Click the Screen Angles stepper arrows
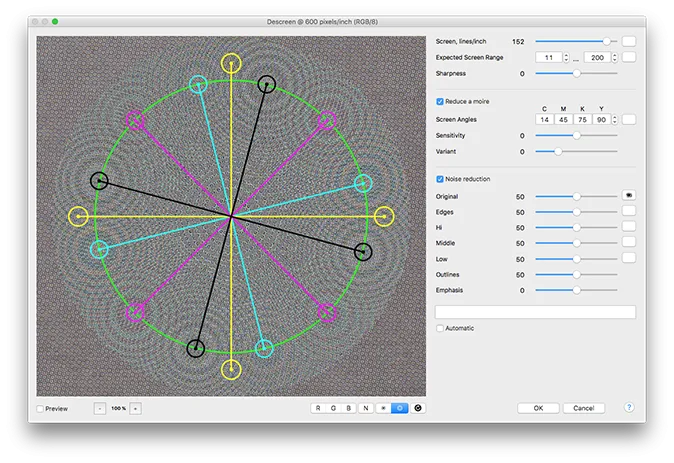Screen dimensions: 674x463 pyautogui.click(x=614, y=119)
